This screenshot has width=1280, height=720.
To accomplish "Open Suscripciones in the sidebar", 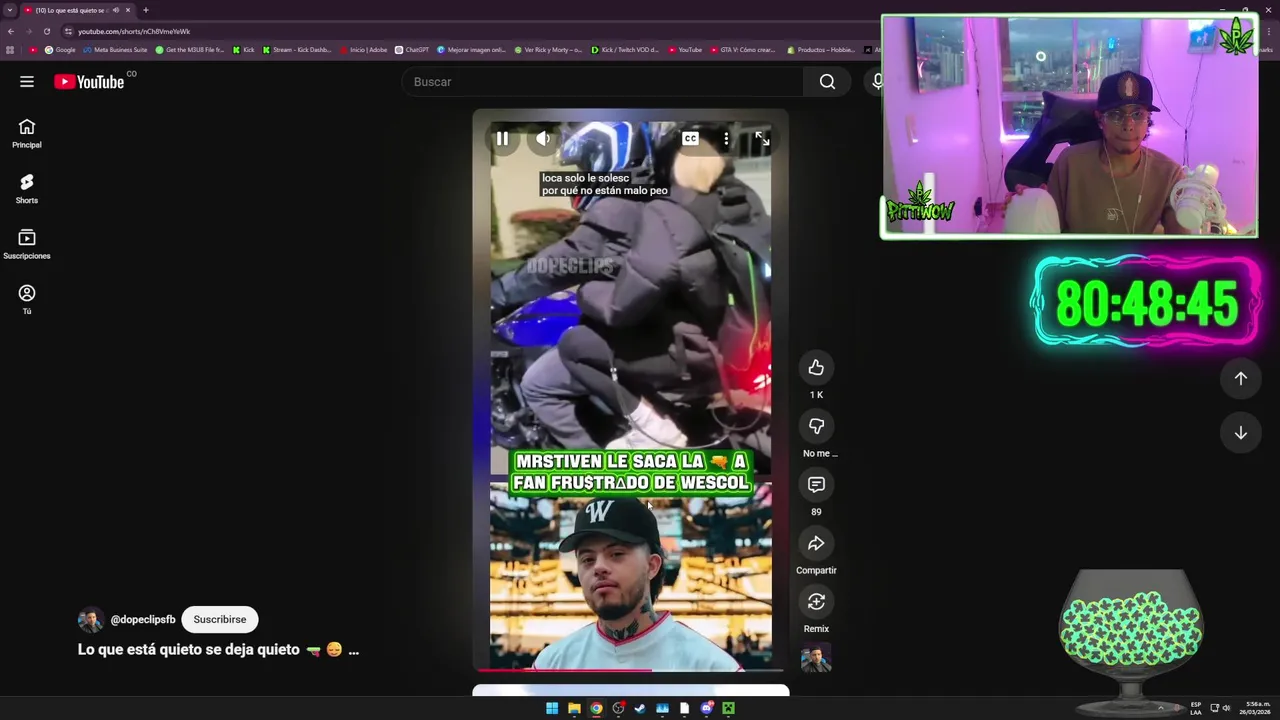I will 27,244.
